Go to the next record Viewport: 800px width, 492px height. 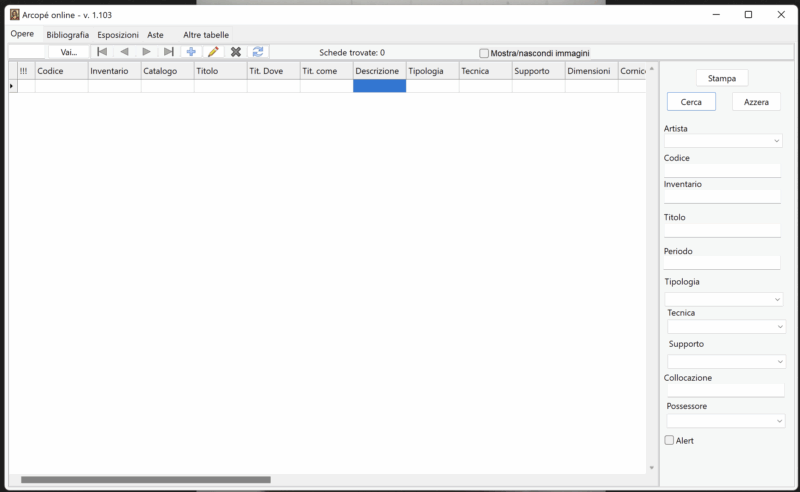pos(146,52)
